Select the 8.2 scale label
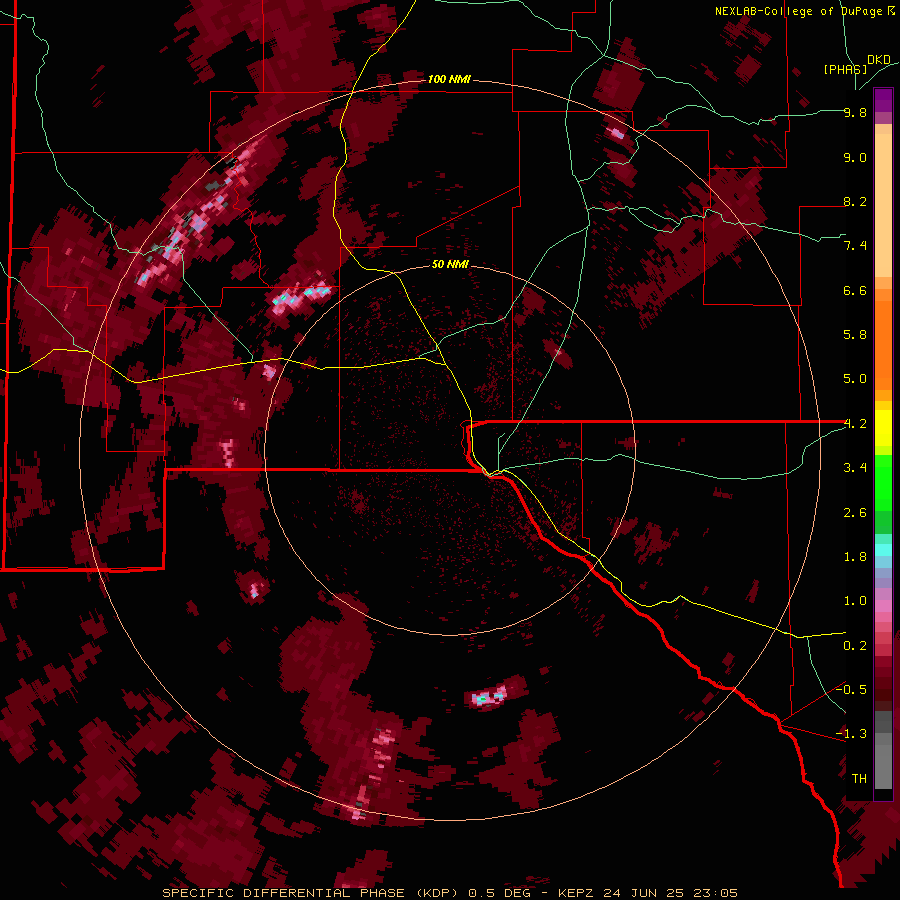This screenshot has height=900, width=900. (855, 201)
